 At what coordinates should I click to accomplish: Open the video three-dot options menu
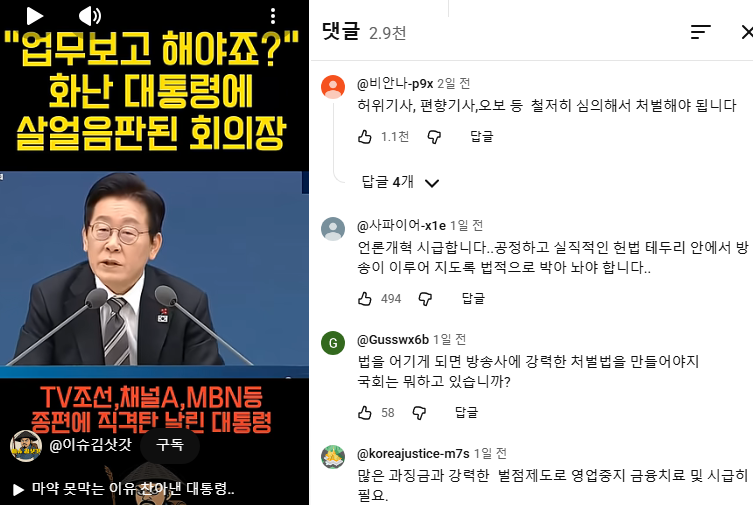click(x=273, y=16)
